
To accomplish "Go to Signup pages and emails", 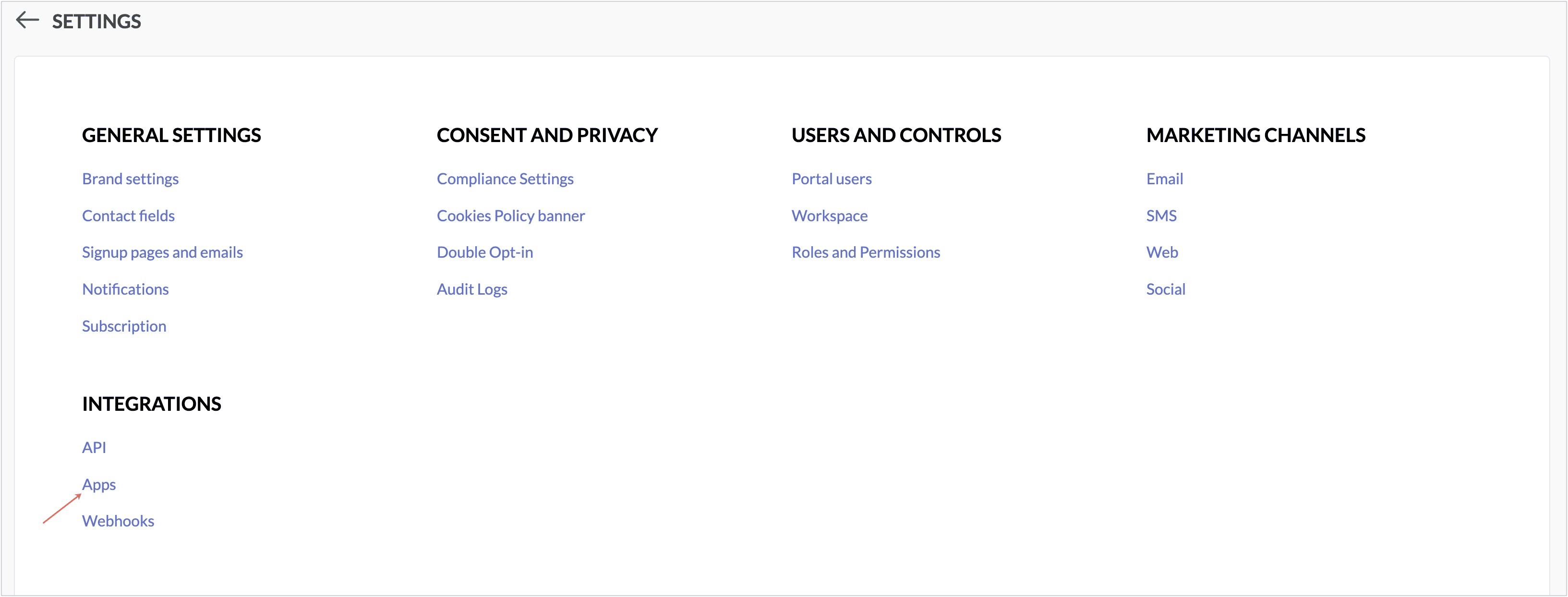I will click(x=163, y=252).
